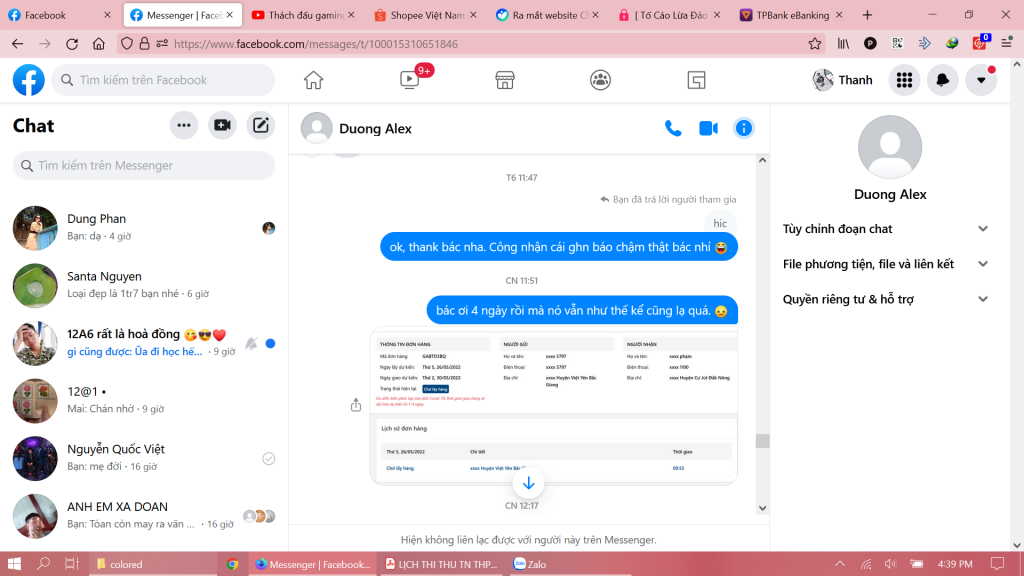The height and width of the screenshot is (576, 1024).
Task: Expand Tùy chỉnh đoạn chat section
Action: point(982,229)
